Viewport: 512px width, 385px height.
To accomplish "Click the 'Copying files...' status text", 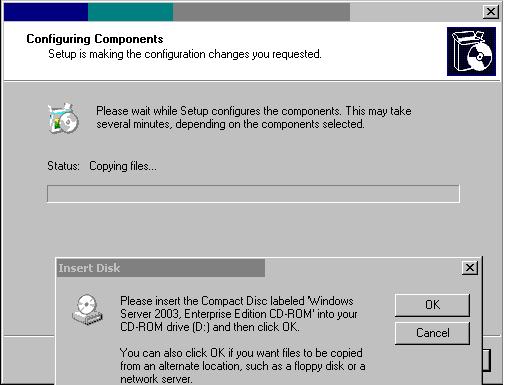I will (123, 166).
